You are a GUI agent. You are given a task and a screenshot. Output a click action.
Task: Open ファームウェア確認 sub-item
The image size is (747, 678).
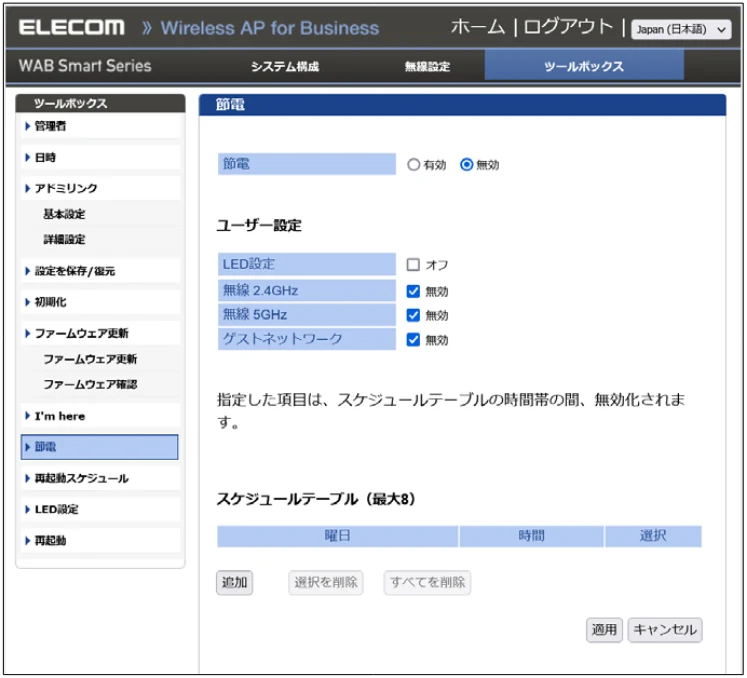(x=90, y=384)
